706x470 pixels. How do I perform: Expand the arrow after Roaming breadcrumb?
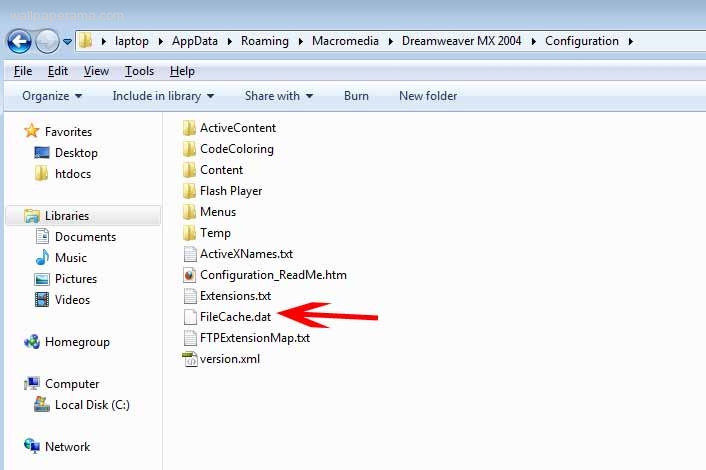[x=300, y=41]
